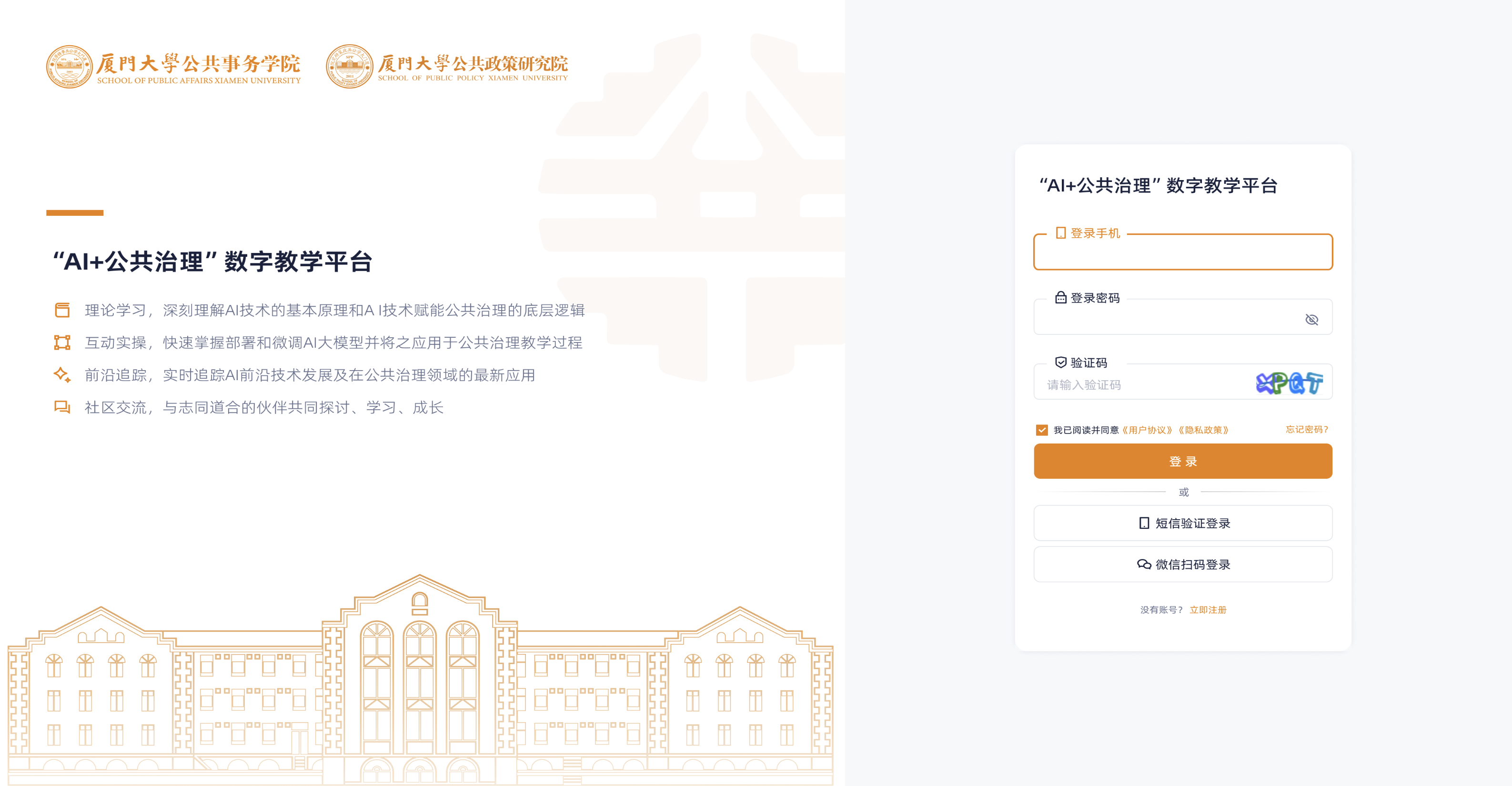Uncheck the 我已阅读并同意 agreement checkbox

coord(1042,430)
